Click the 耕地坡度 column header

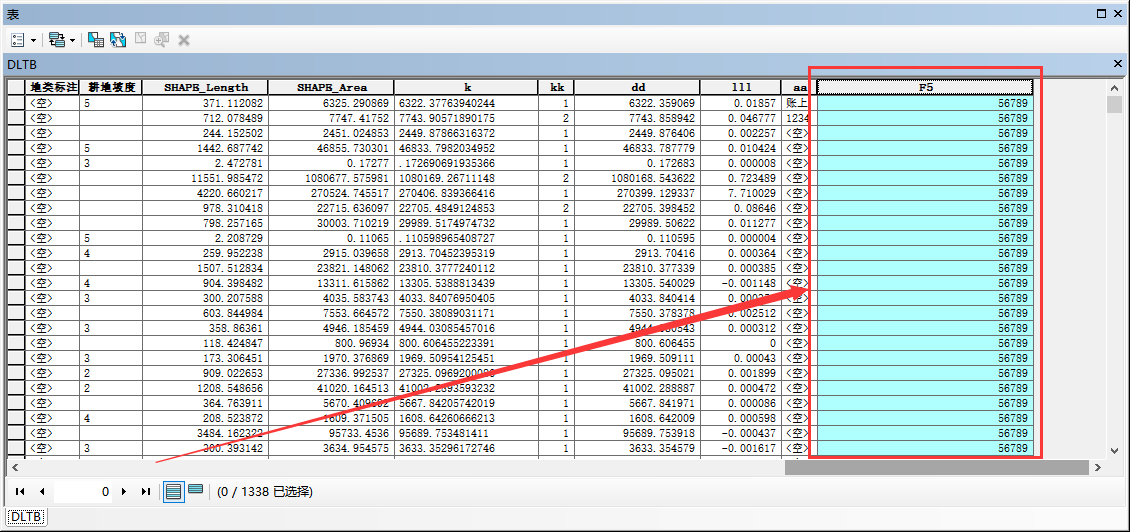(110, 87)
